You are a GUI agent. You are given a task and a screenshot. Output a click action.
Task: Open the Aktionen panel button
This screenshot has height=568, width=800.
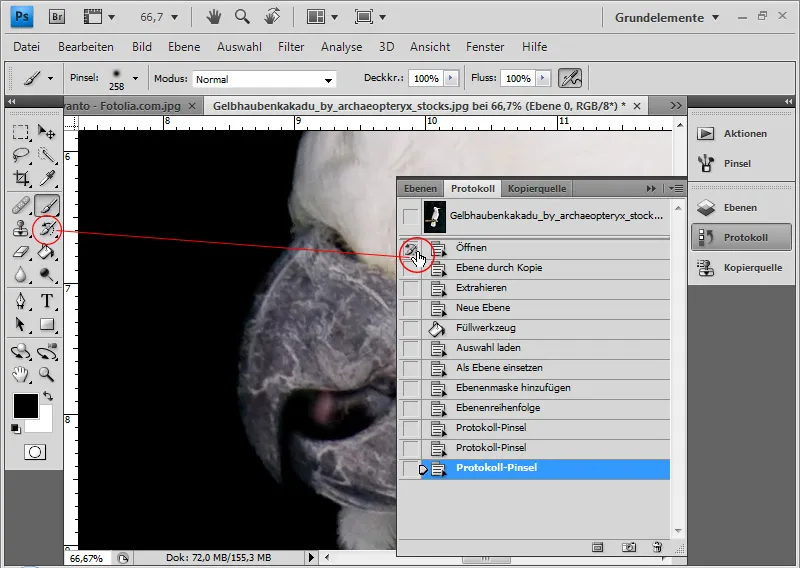(740, 134)
